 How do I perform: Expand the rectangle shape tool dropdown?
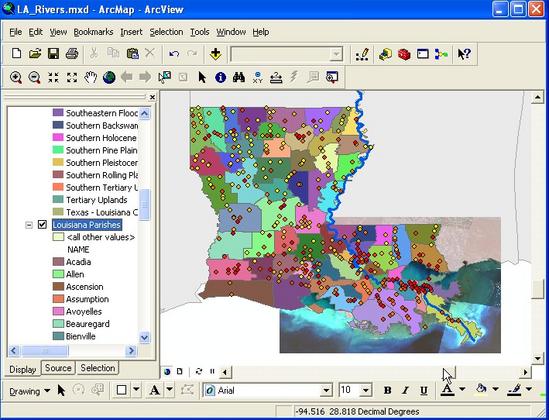(137, 390)
